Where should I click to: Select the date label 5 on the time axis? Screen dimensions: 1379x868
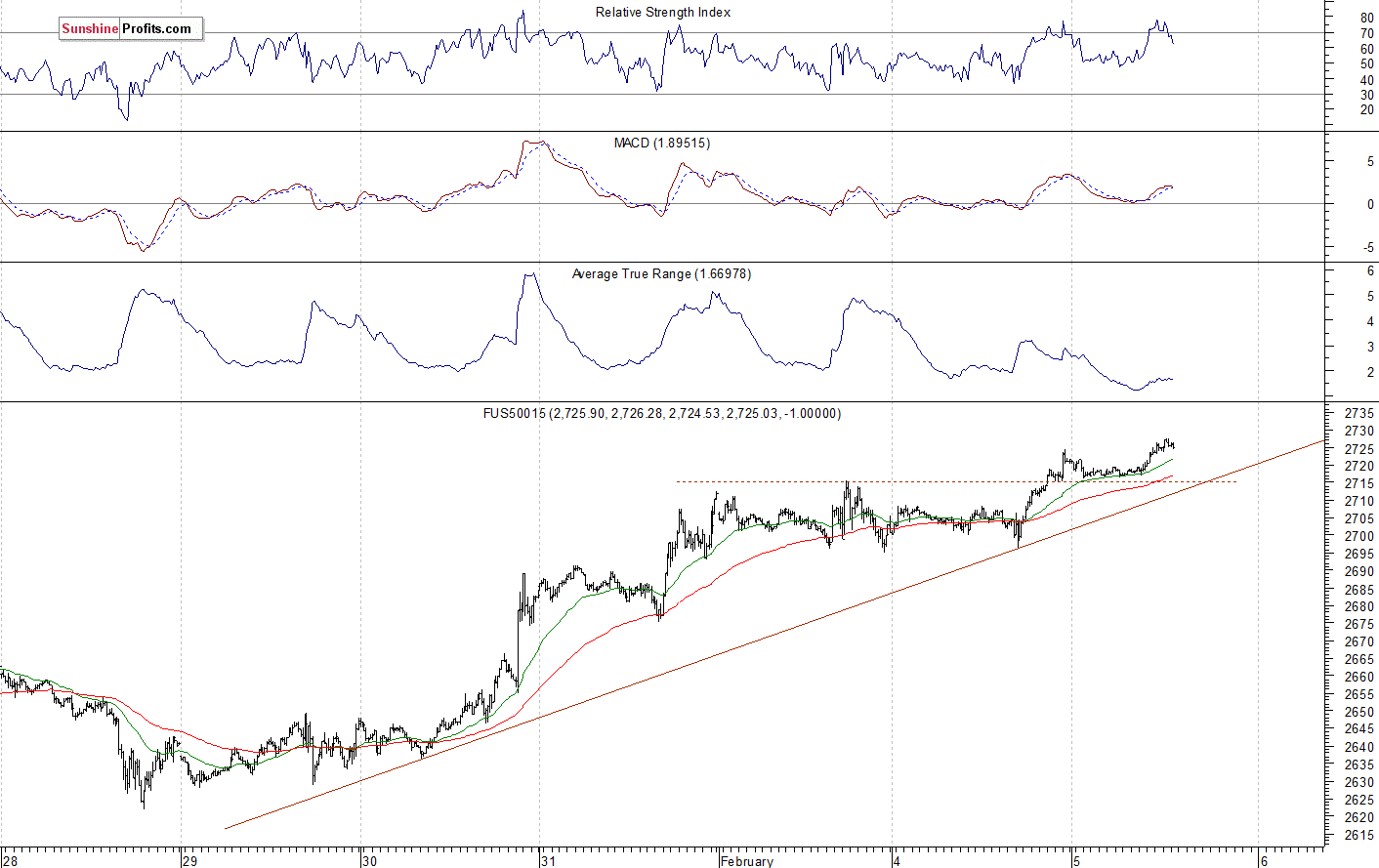pos(1076,861)
